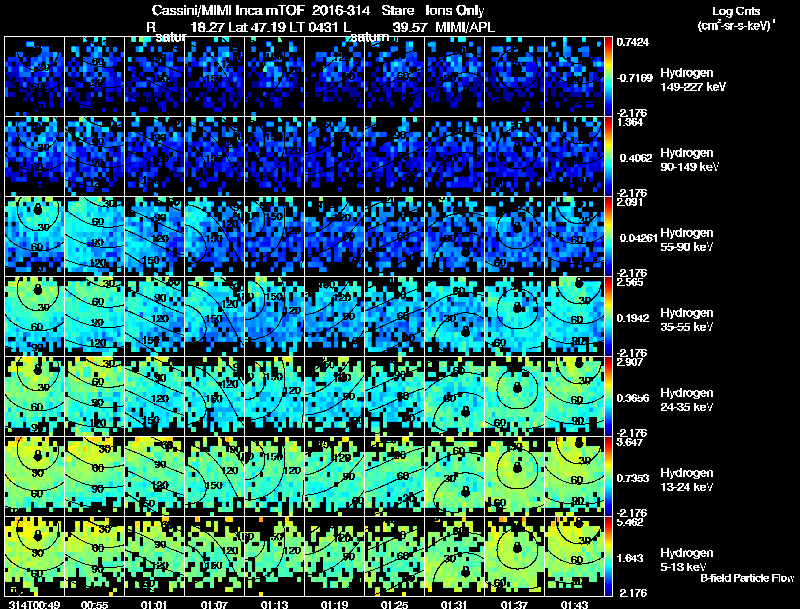Select the Hydrogen 55-90 keV panel at 01:31
This screenshot has height=609, width=800.
coord(454,237)
